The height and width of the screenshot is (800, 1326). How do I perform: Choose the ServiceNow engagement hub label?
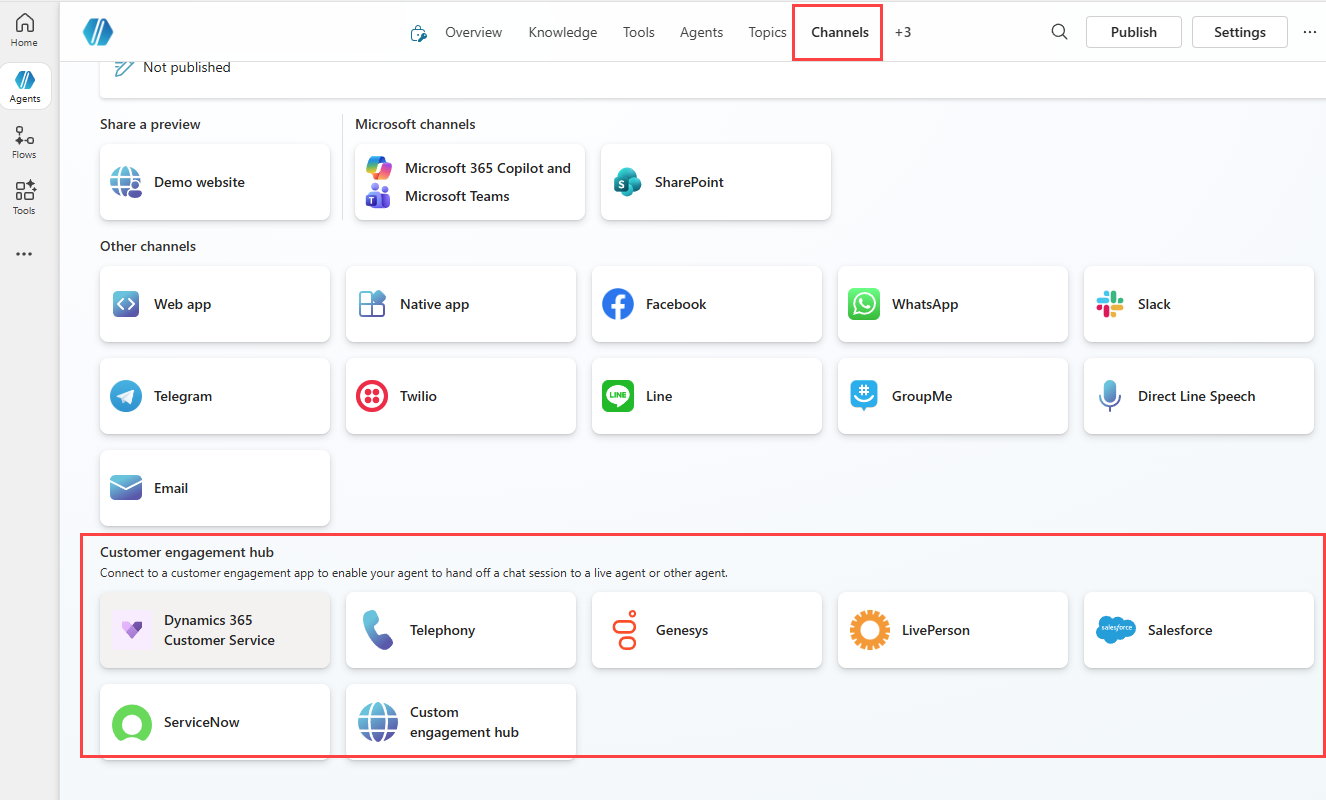pos(202,722)
